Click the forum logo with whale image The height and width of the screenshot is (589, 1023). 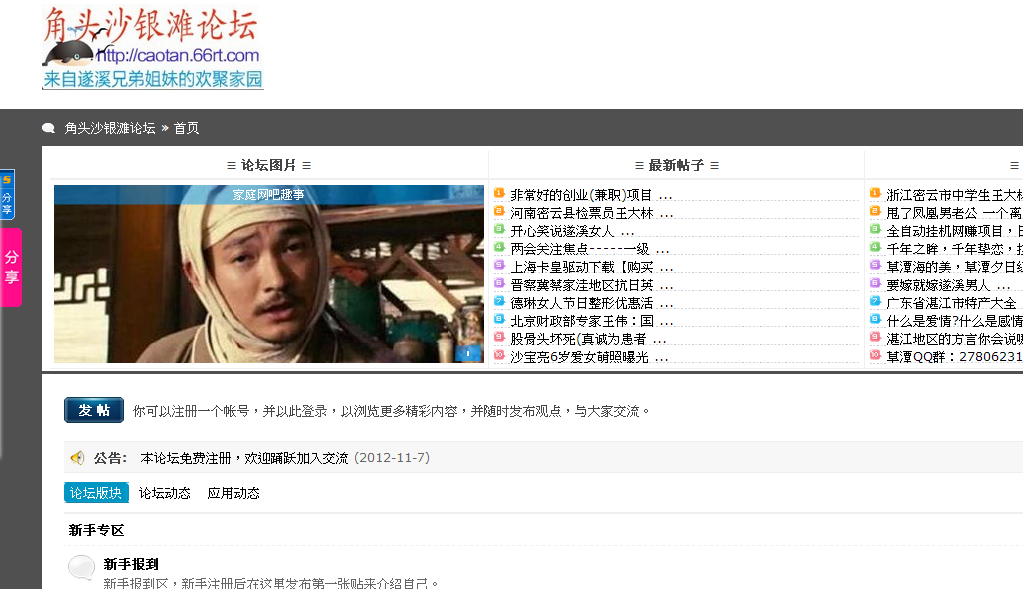[x=152, y=47]
